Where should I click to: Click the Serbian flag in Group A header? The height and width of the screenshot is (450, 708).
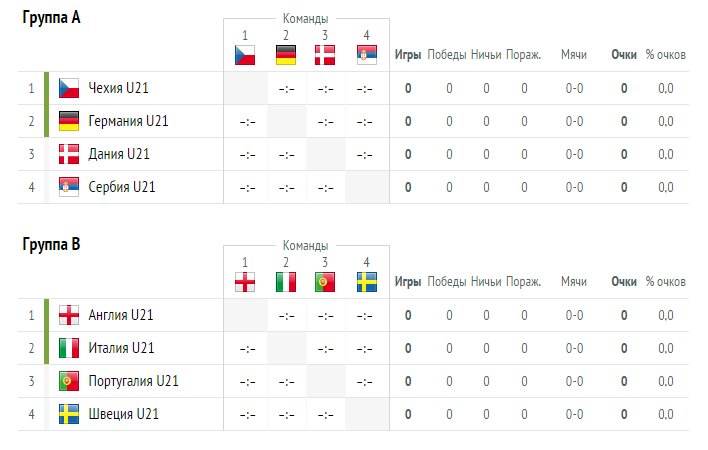click(366, 55)
